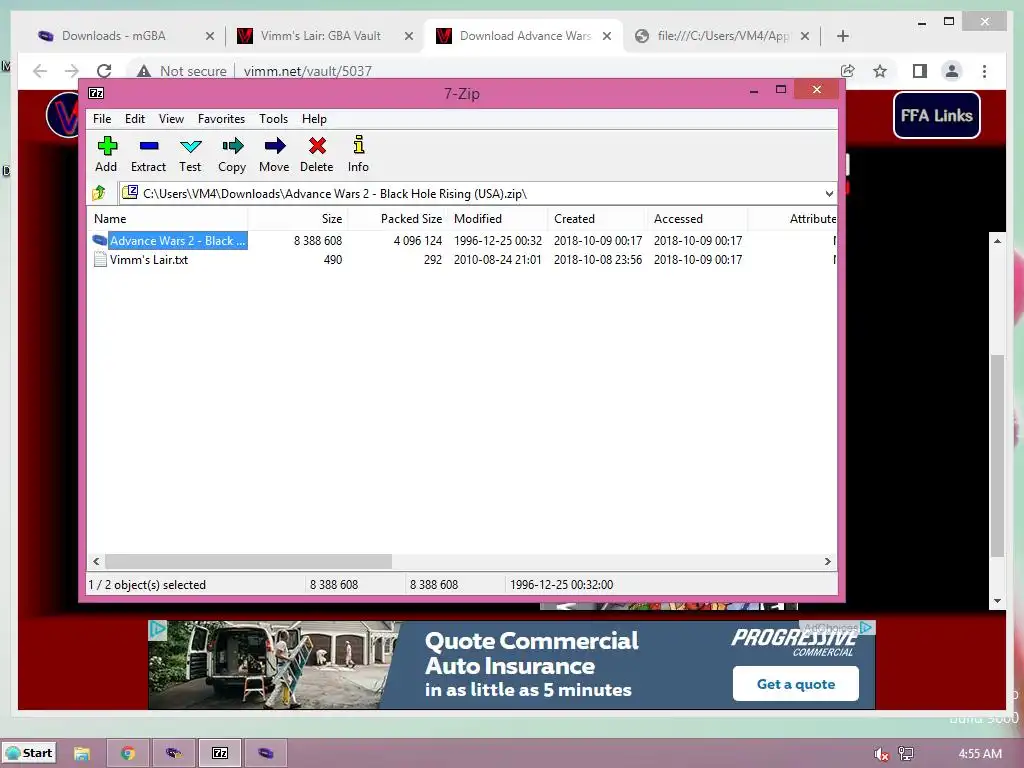Click the Chrome taskbar icon
Viewport: 1024px width, 768px height.
click(x=128, y=753)
